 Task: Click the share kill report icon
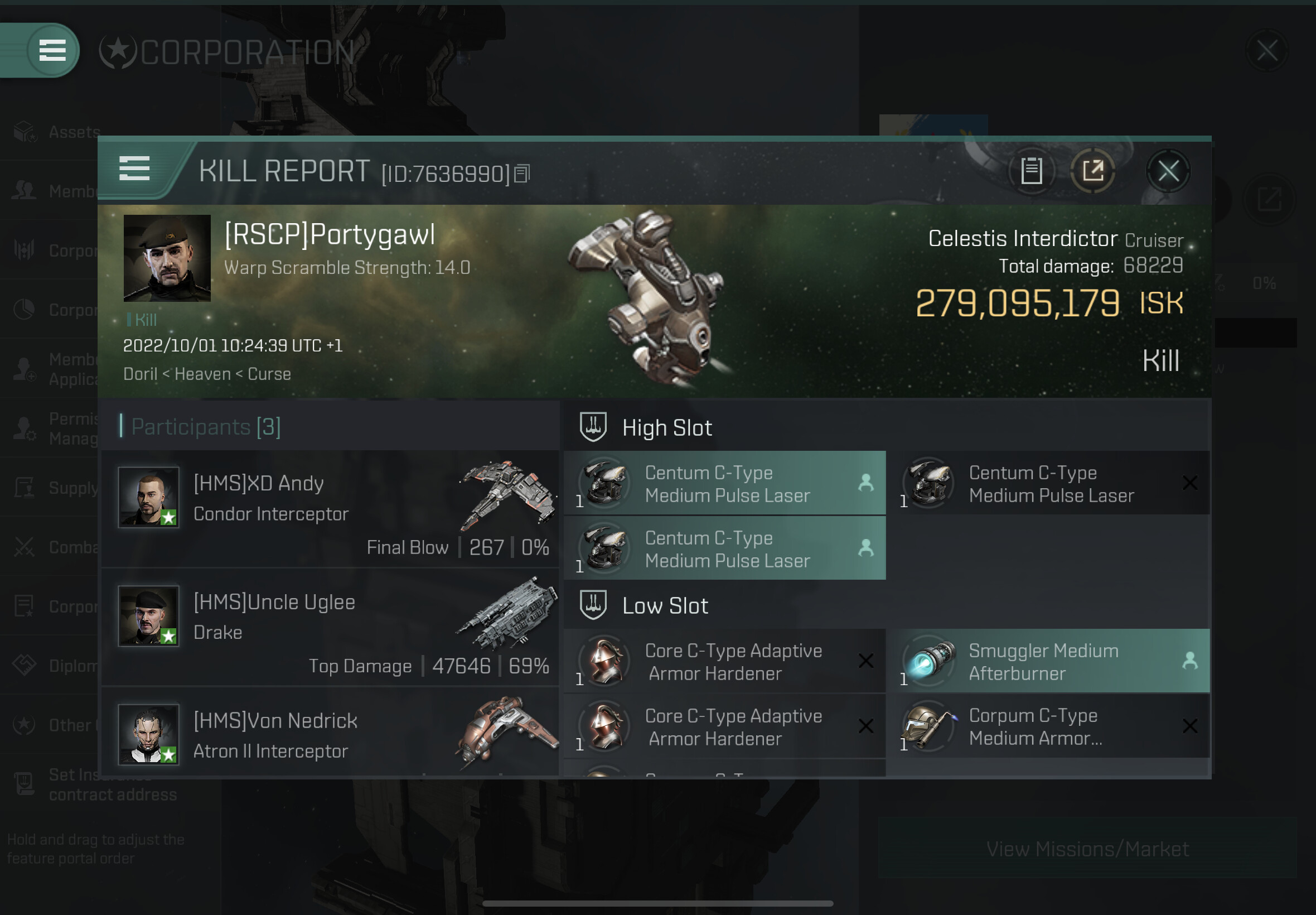coord(1092,171)
